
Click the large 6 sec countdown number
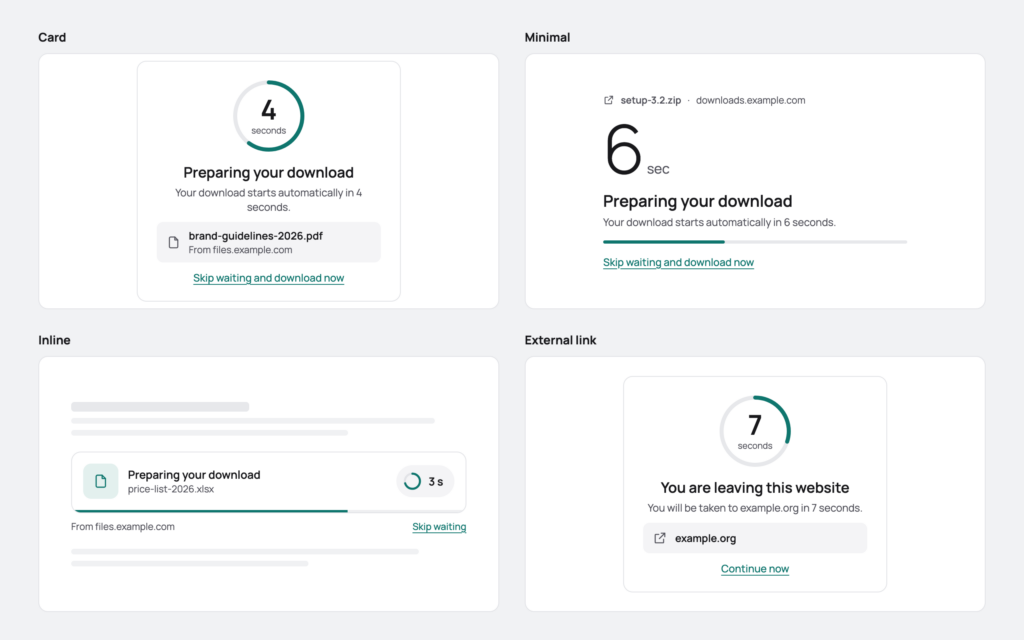click(623, 150)
